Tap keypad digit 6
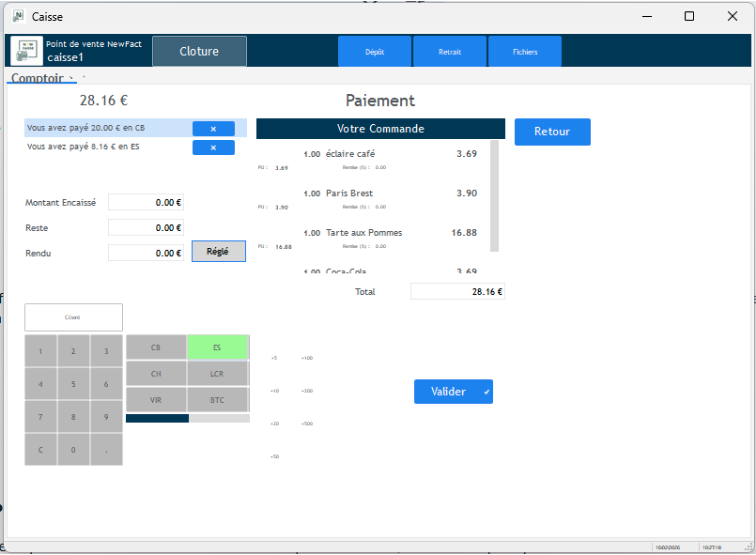The image size is (756, 555). pos(106,384)
